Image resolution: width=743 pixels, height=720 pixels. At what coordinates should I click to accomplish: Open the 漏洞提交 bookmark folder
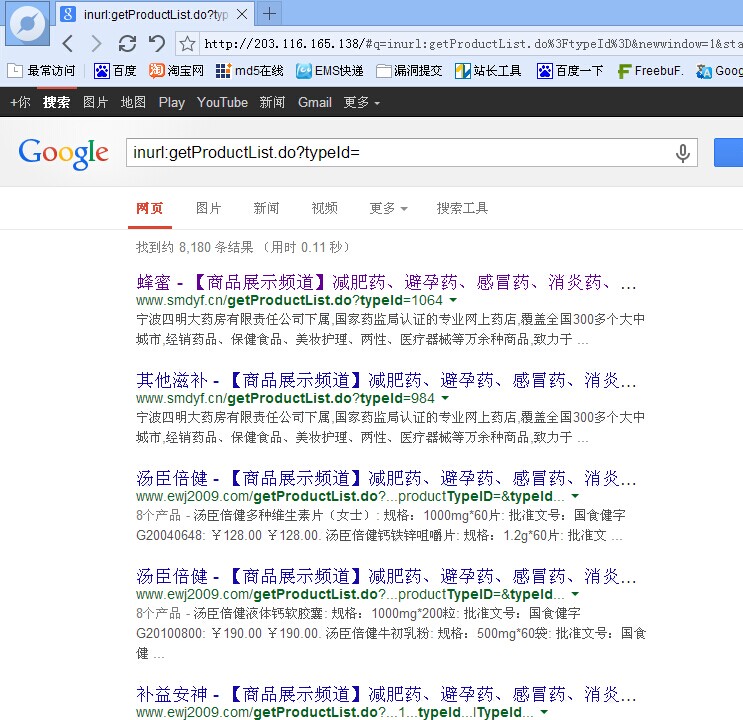(x=409, y=71)
